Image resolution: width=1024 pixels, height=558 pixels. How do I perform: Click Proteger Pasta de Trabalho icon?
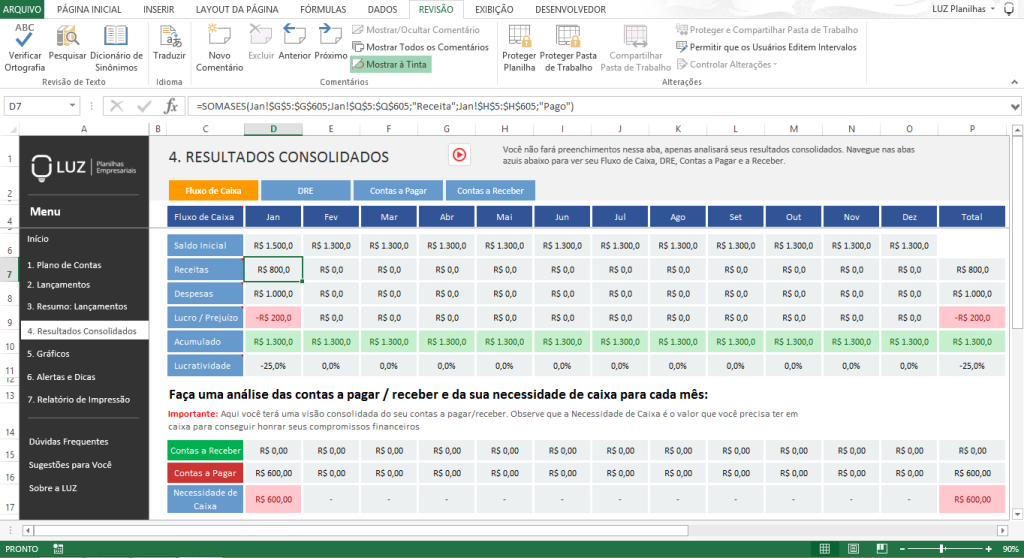coord(568,37)
